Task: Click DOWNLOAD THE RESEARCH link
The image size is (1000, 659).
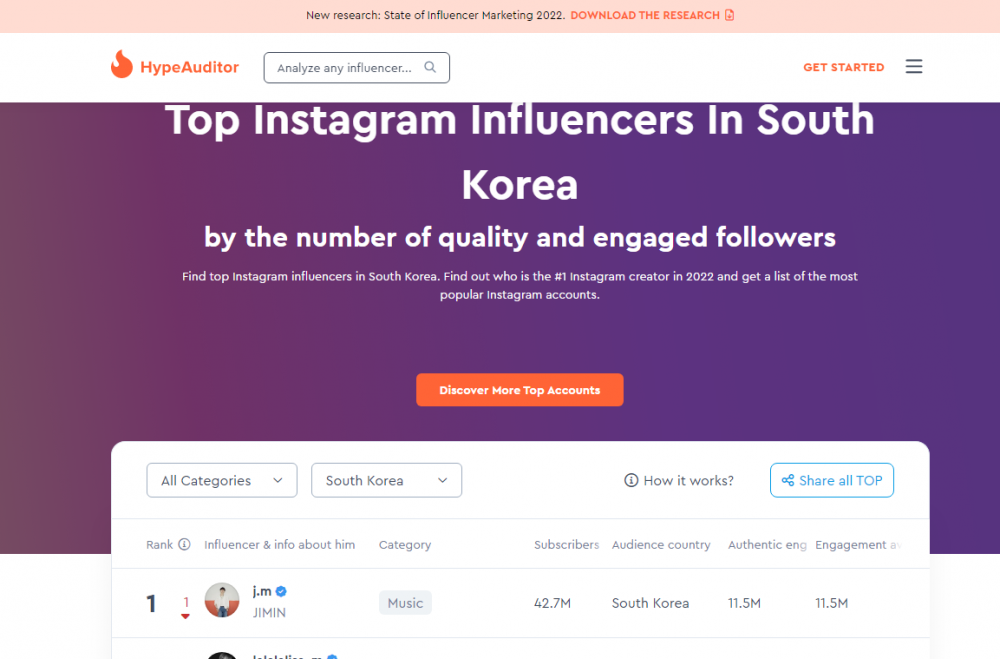Action: pos(645,15)
